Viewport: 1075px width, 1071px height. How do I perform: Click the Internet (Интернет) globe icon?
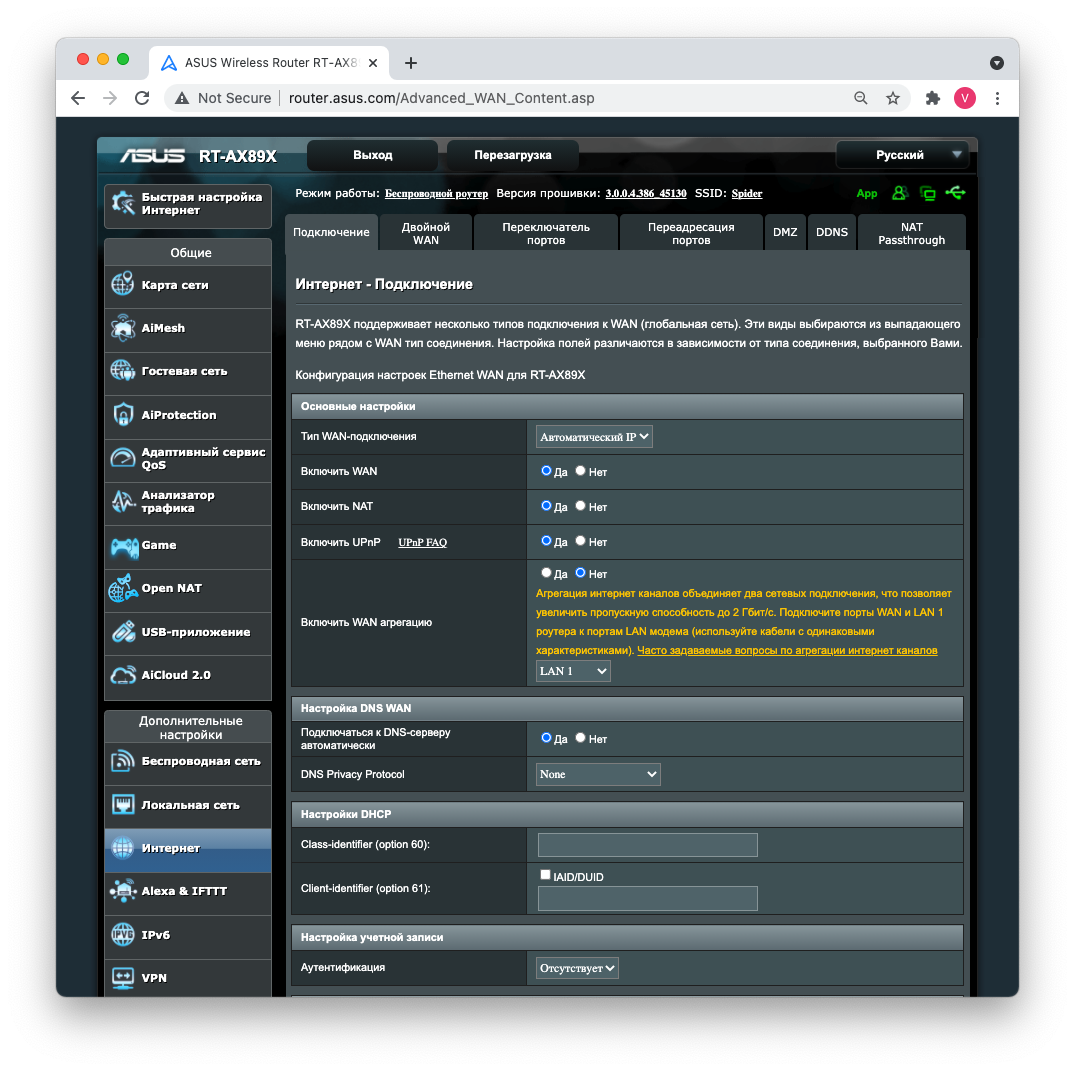(123, 848)
